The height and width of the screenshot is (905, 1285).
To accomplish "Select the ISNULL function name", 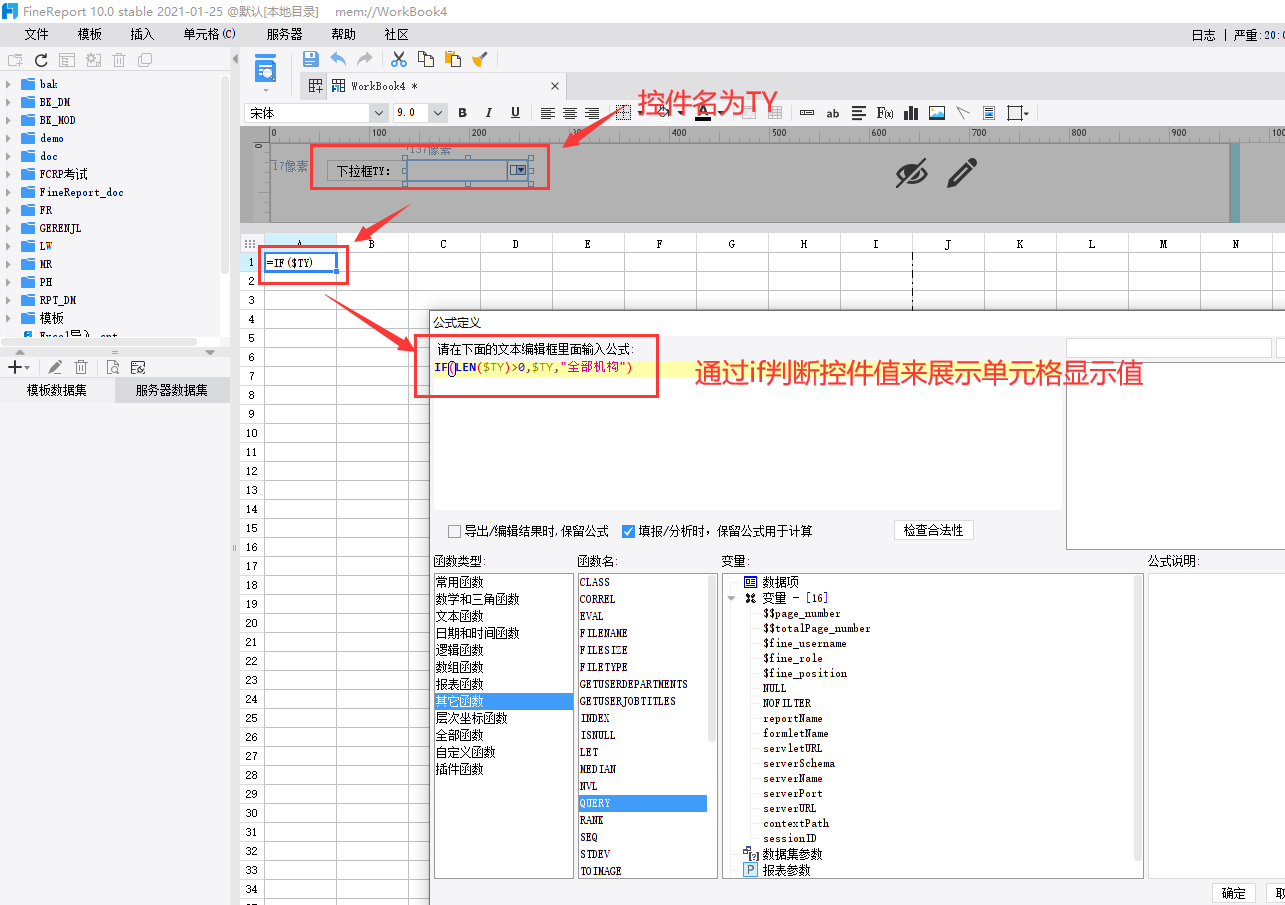I will click(x=598, y=735).
